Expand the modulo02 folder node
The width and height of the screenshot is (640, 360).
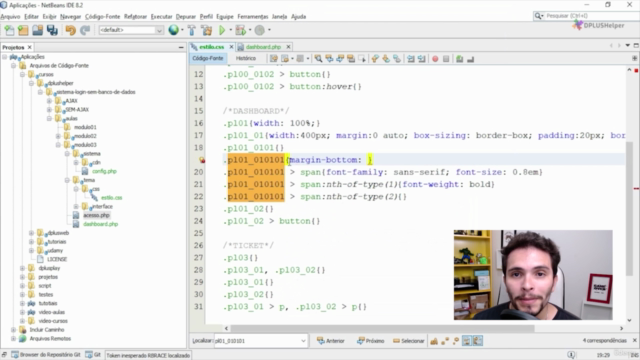[x=58, y=136]
